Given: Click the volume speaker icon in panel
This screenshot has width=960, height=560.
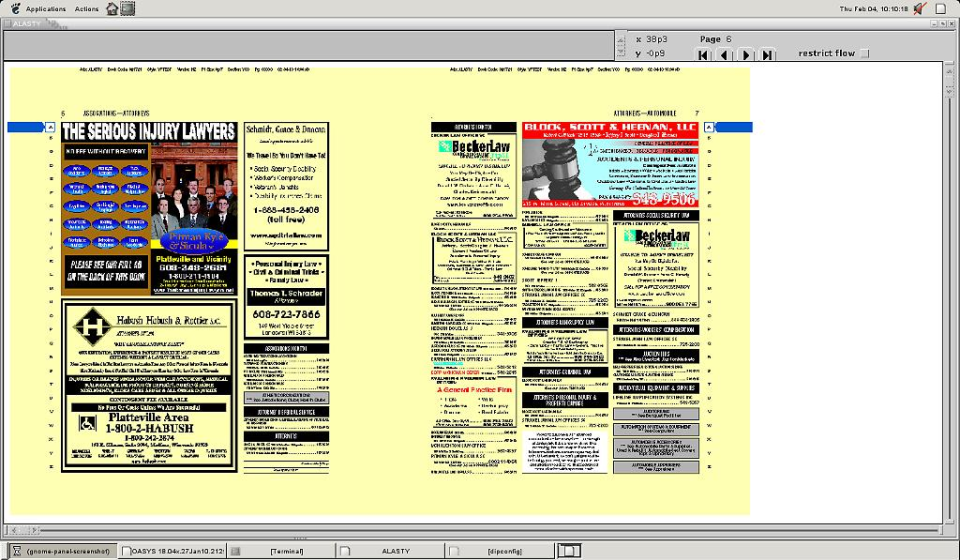Looking at the screenshot, I should coord(920,9).
